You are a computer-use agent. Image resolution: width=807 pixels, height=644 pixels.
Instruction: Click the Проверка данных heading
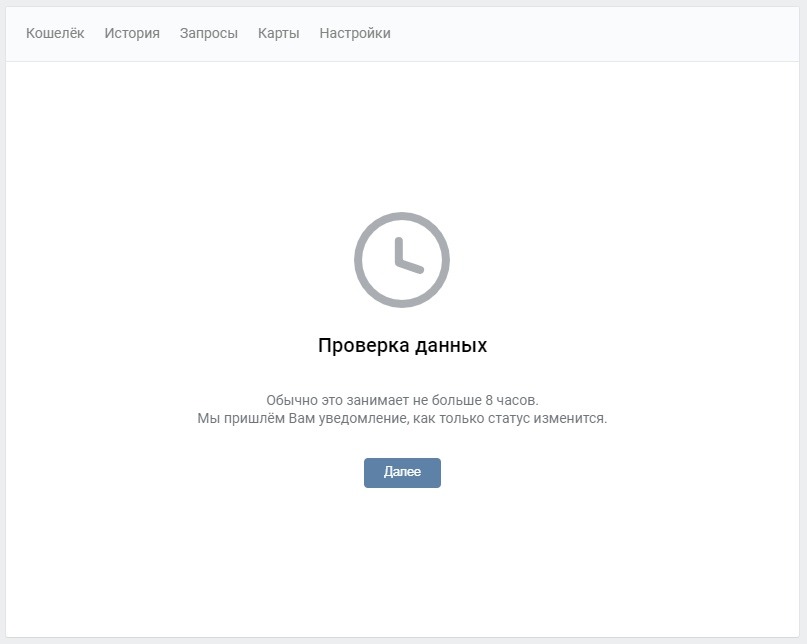402,345
